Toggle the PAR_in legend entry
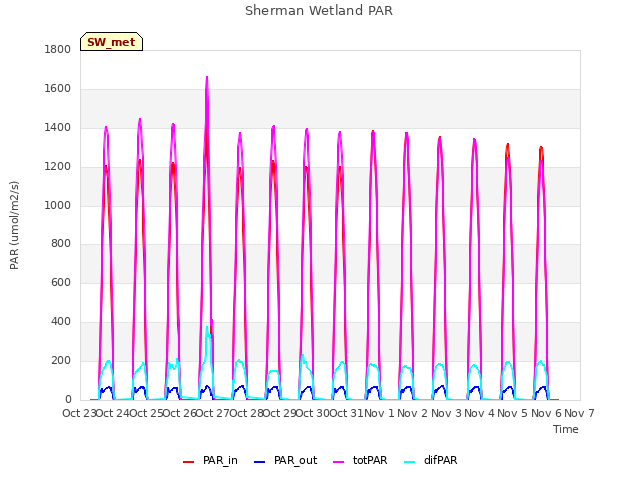 click(x=210, y=460)
